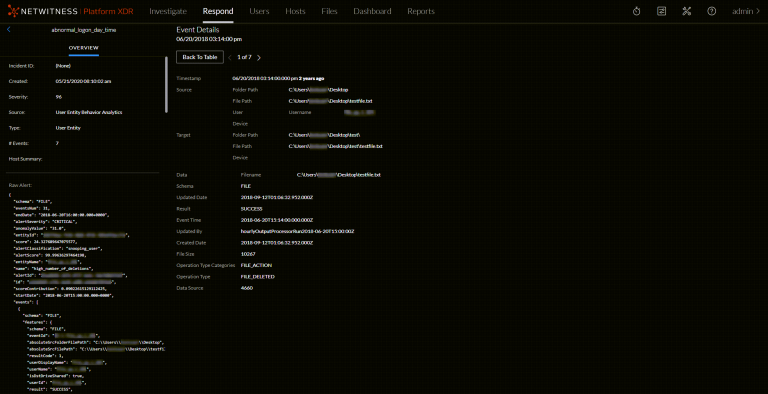The height and width of the screenshot is (394, 768).
Task: Click the raw alert 'high_number_of_deletions' name line
Action: (53, 269)
